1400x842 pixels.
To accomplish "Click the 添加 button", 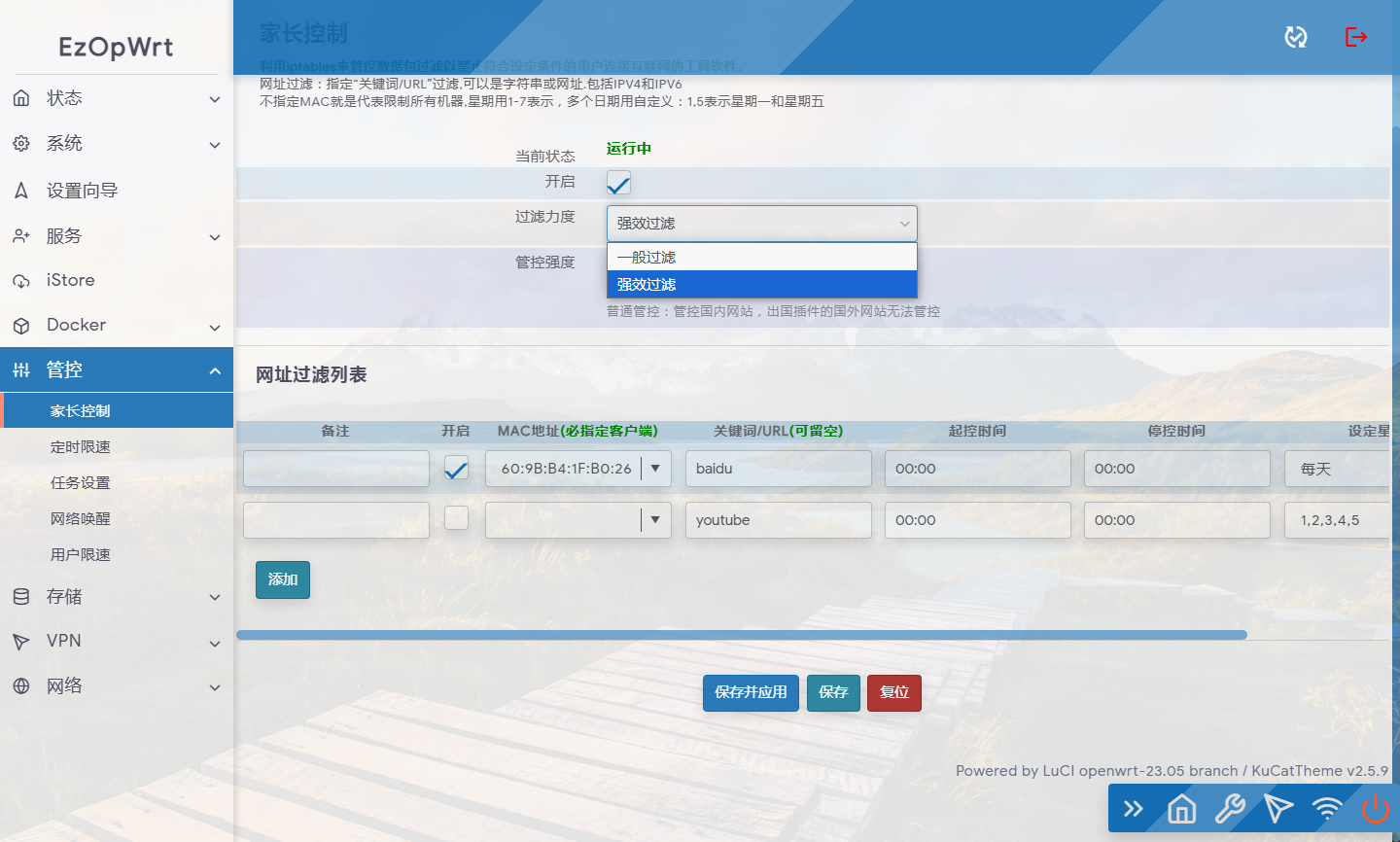I will point(283,579).
